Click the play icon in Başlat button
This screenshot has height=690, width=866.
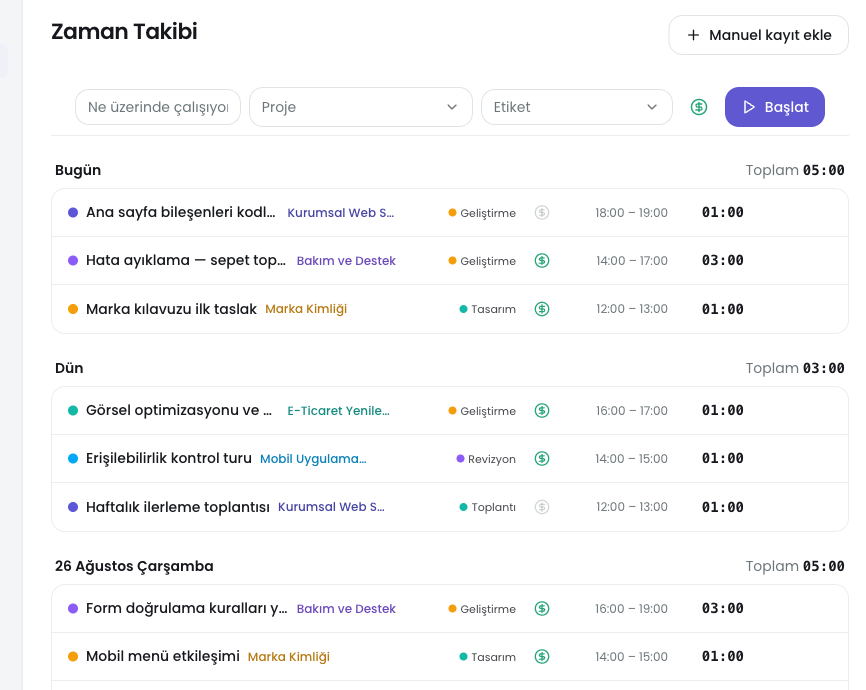pos(749,107)
